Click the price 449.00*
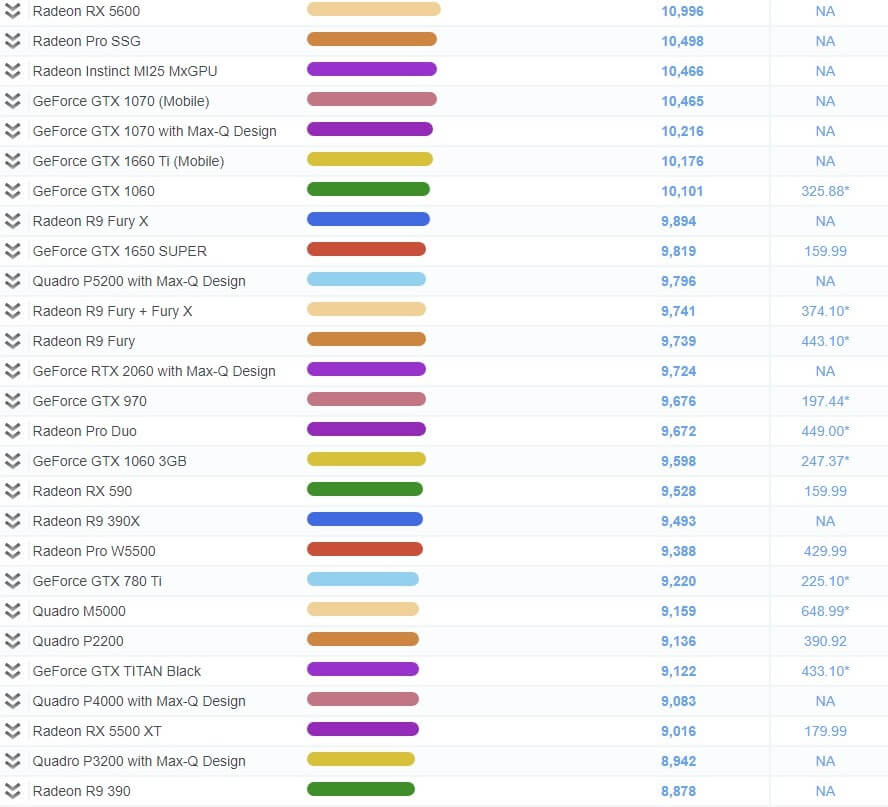 pyautogui.click(x=825, y=432)
